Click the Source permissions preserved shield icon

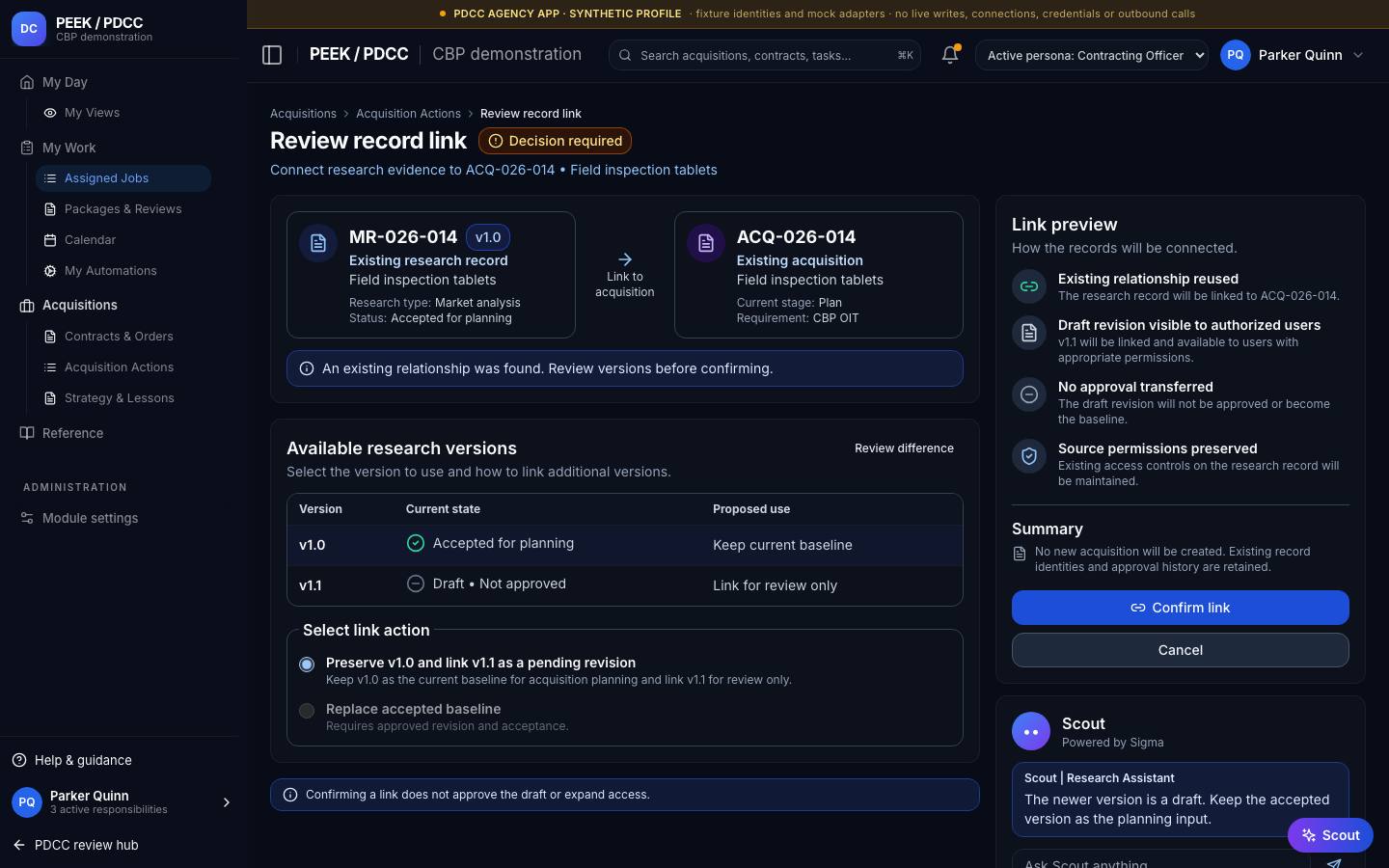(1029, 456)
